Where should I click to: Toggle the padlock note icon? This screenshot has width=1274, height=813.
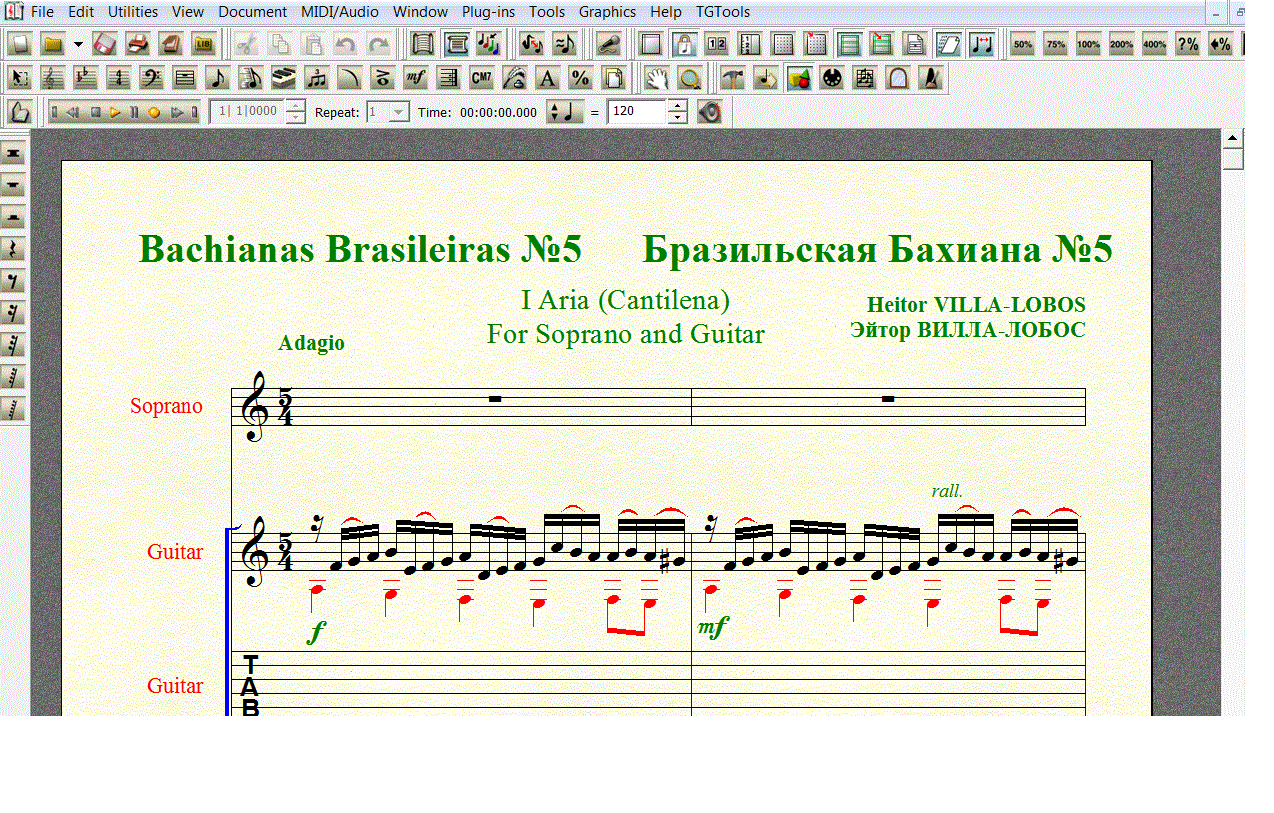tap(684, 44)
